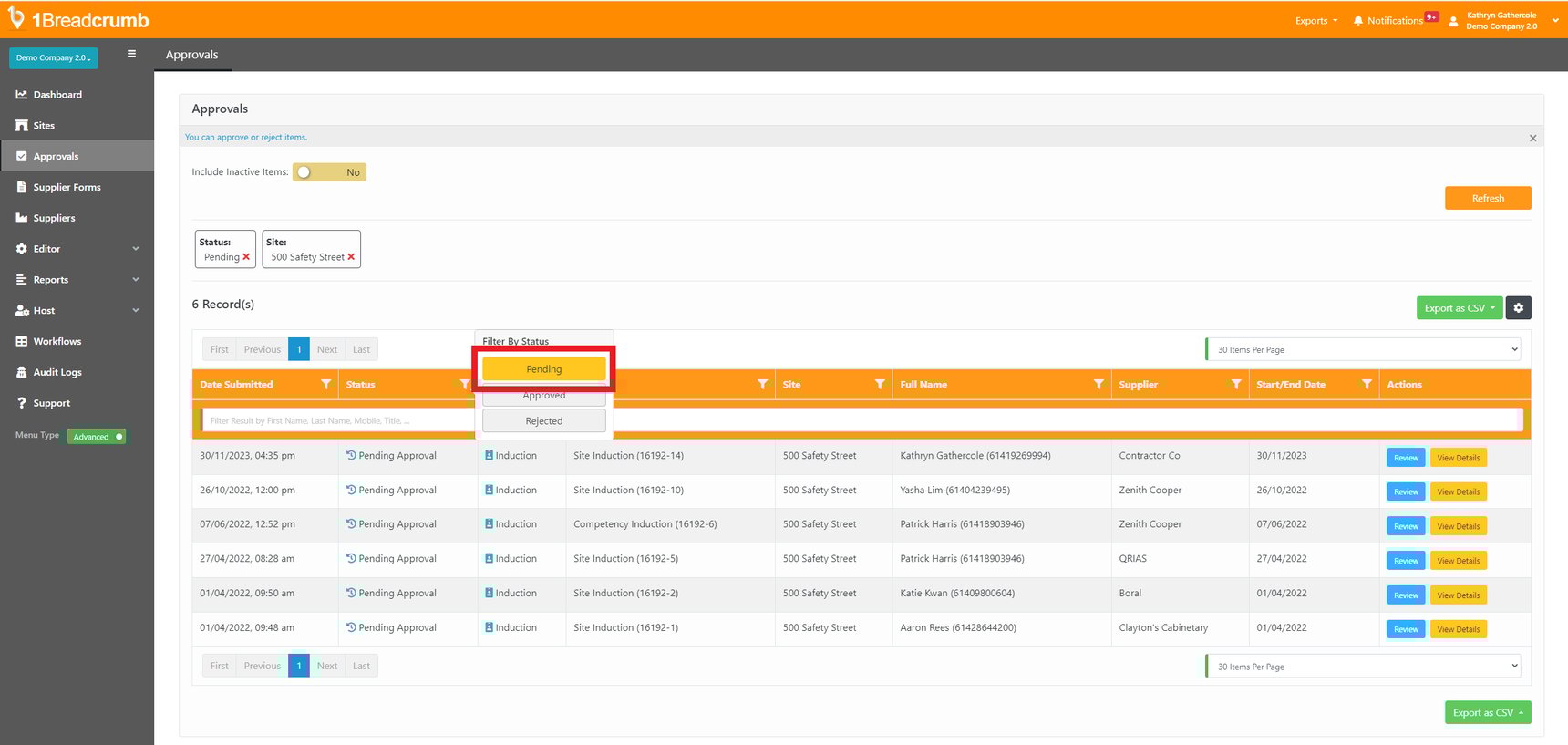This screenshot has height=745, width=1568.
Task: Remove the 500 Safety Street site filter
Action: click(351, 257)
